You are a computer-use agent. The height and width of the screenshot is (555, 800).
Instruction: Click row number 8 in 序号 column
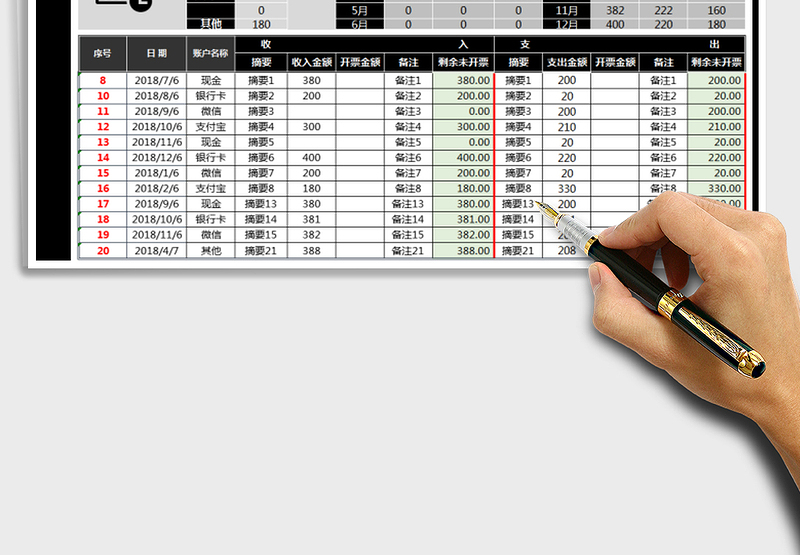point(102,80)
